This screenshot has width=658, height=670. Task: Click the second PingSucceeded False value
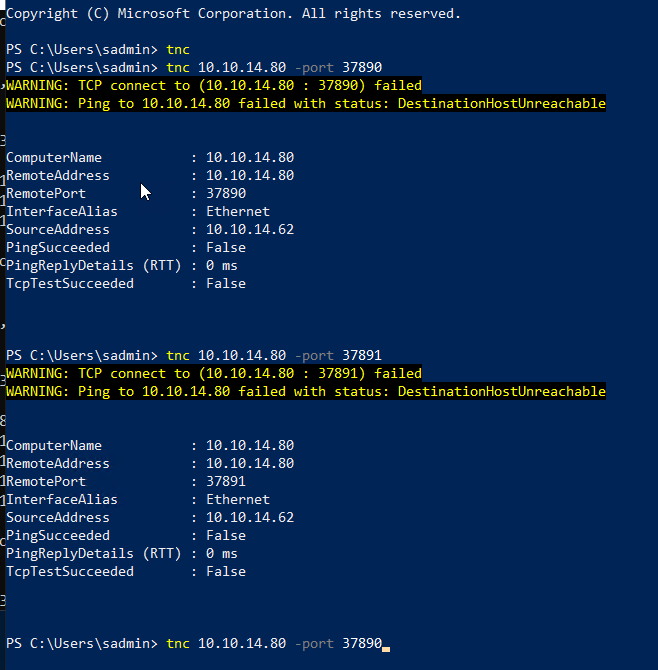[226, 536]
